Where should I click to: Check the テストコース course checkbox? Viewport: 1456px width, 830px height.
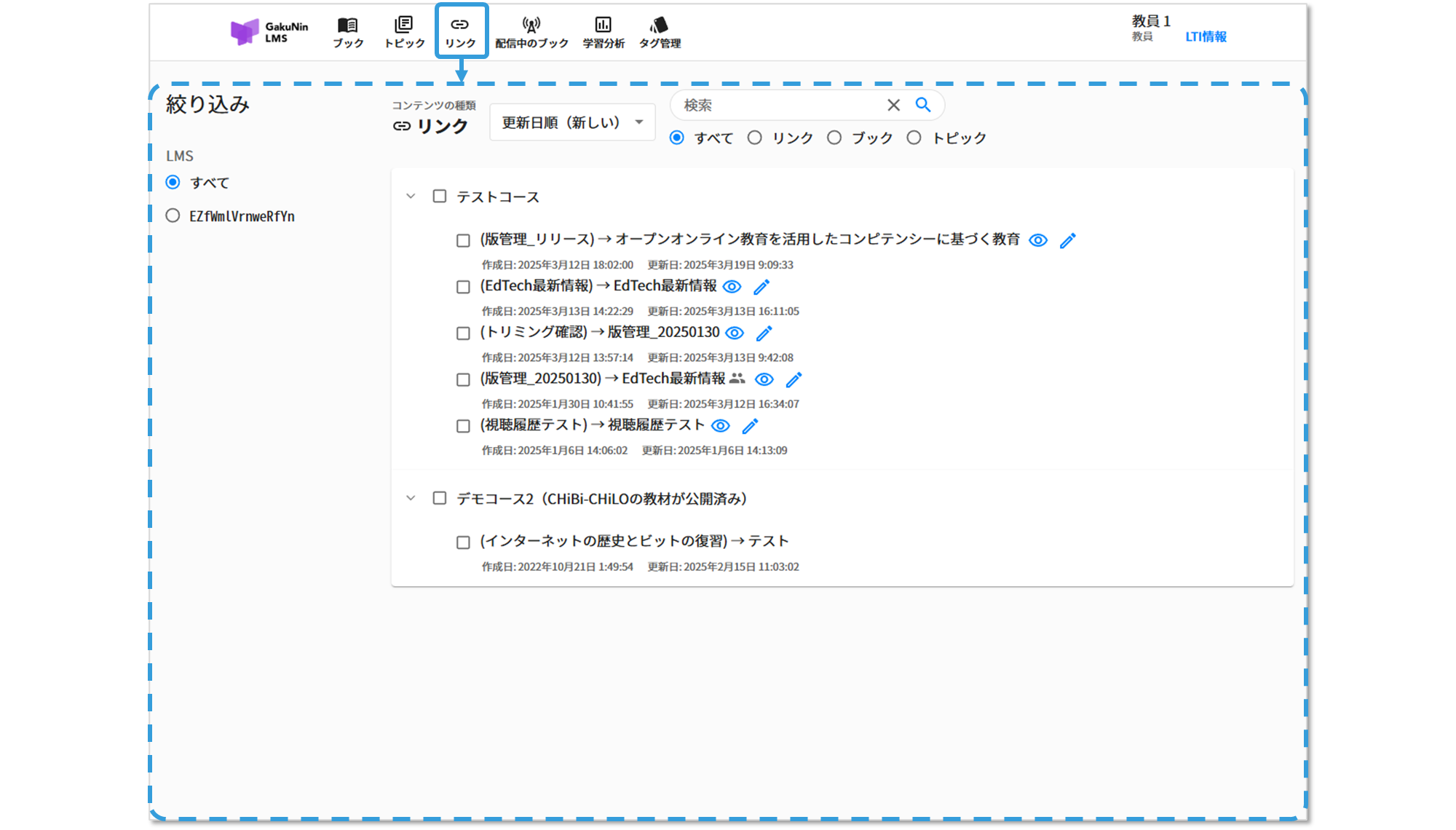tap(440, 197)
